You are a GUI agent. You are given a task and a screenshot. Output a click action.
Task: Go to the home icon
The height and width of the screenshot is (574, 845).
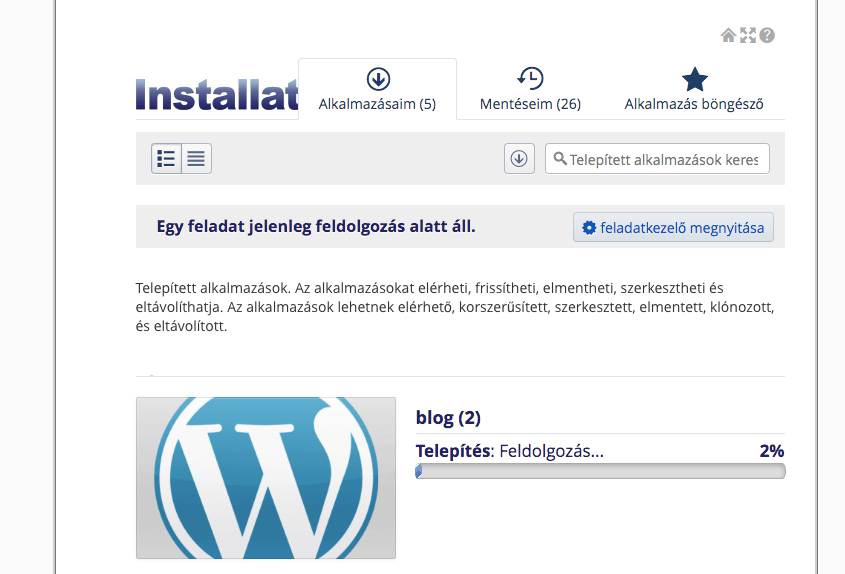coord(728,35)
